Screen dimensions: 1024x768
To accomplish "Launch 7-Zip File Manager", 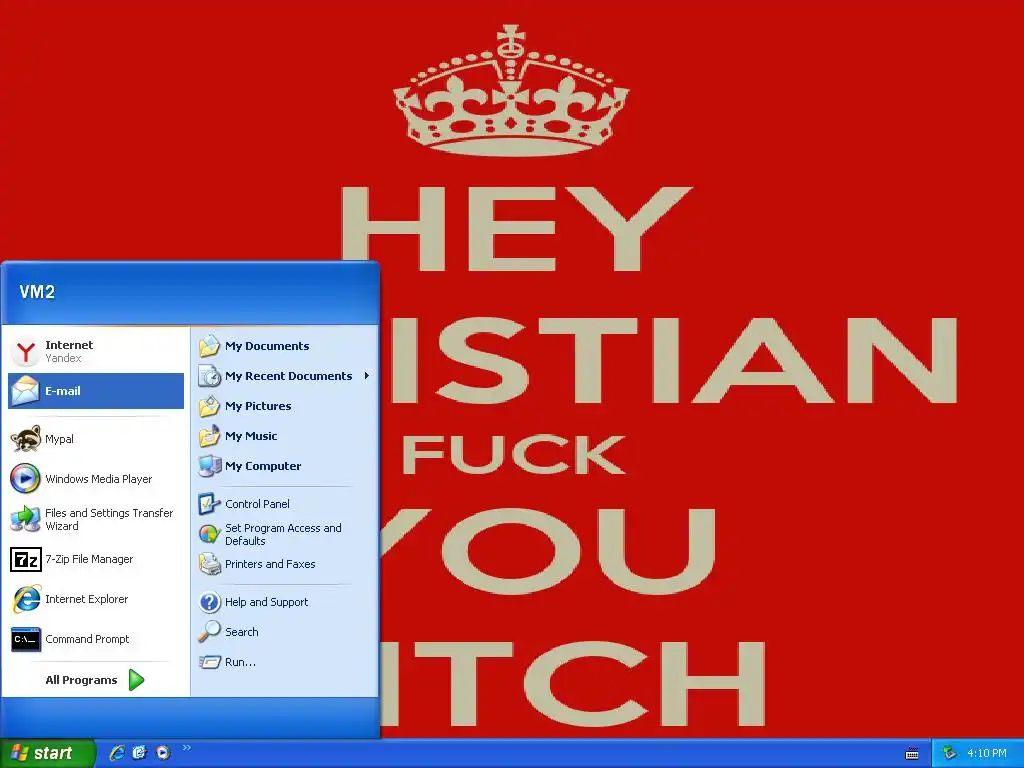I will pos(96,559).
